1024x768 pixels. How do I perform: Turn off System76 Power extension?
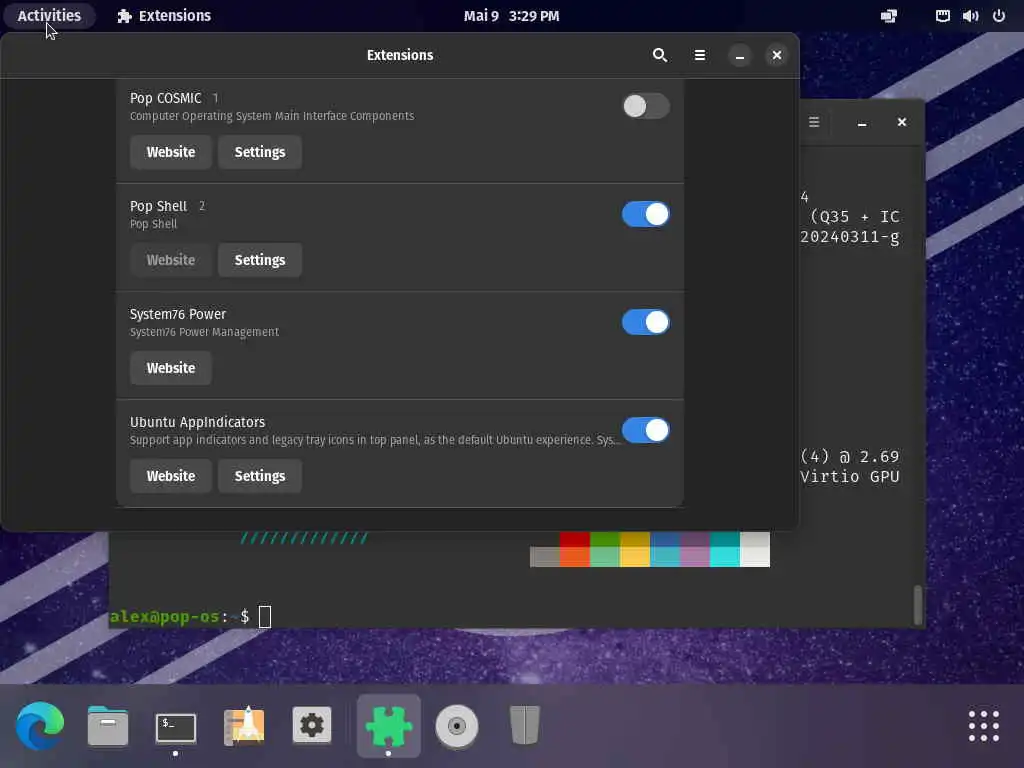tap(645, 322)
